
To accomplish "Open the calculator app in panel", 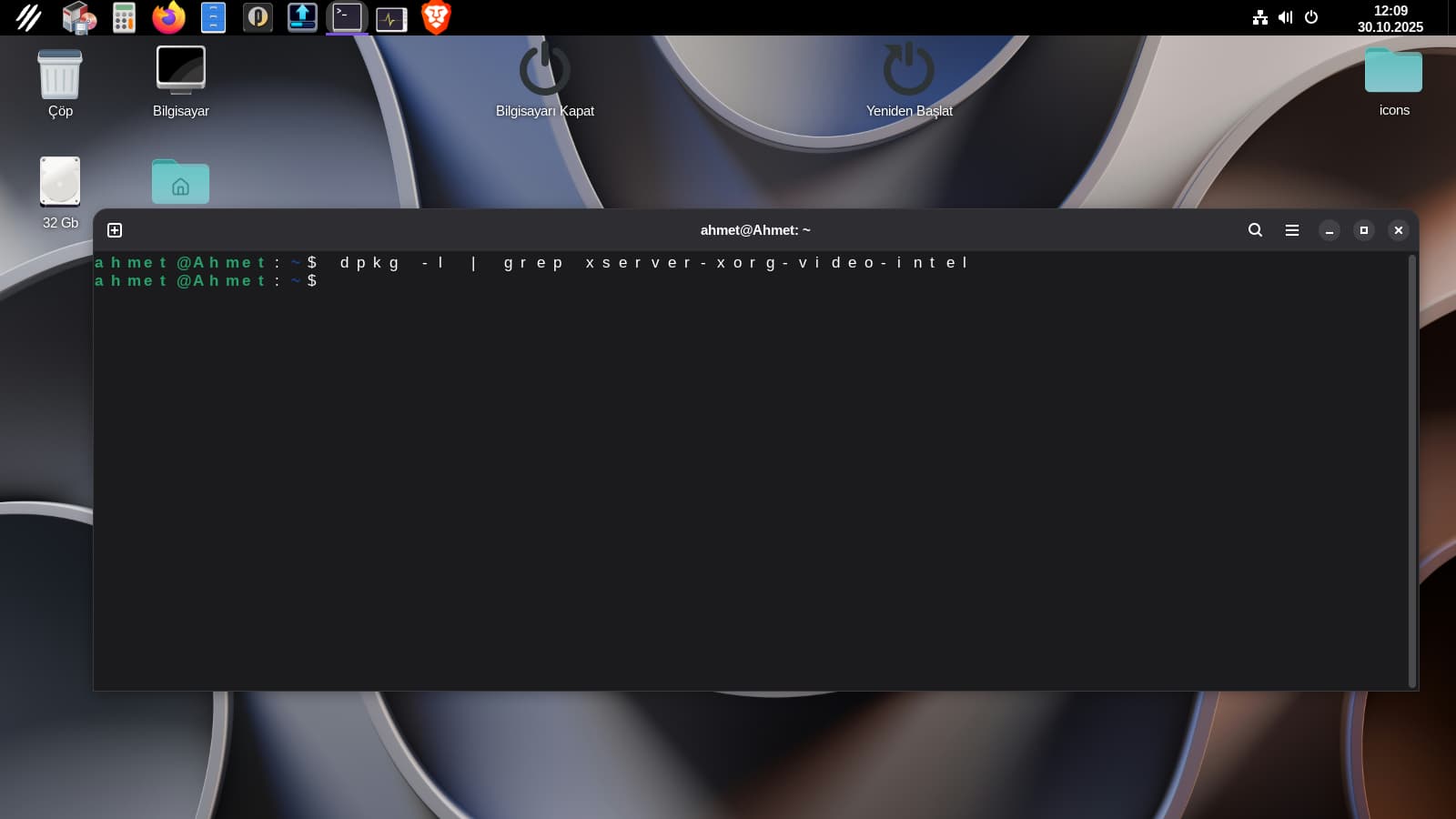I will [x=124, y=17].
